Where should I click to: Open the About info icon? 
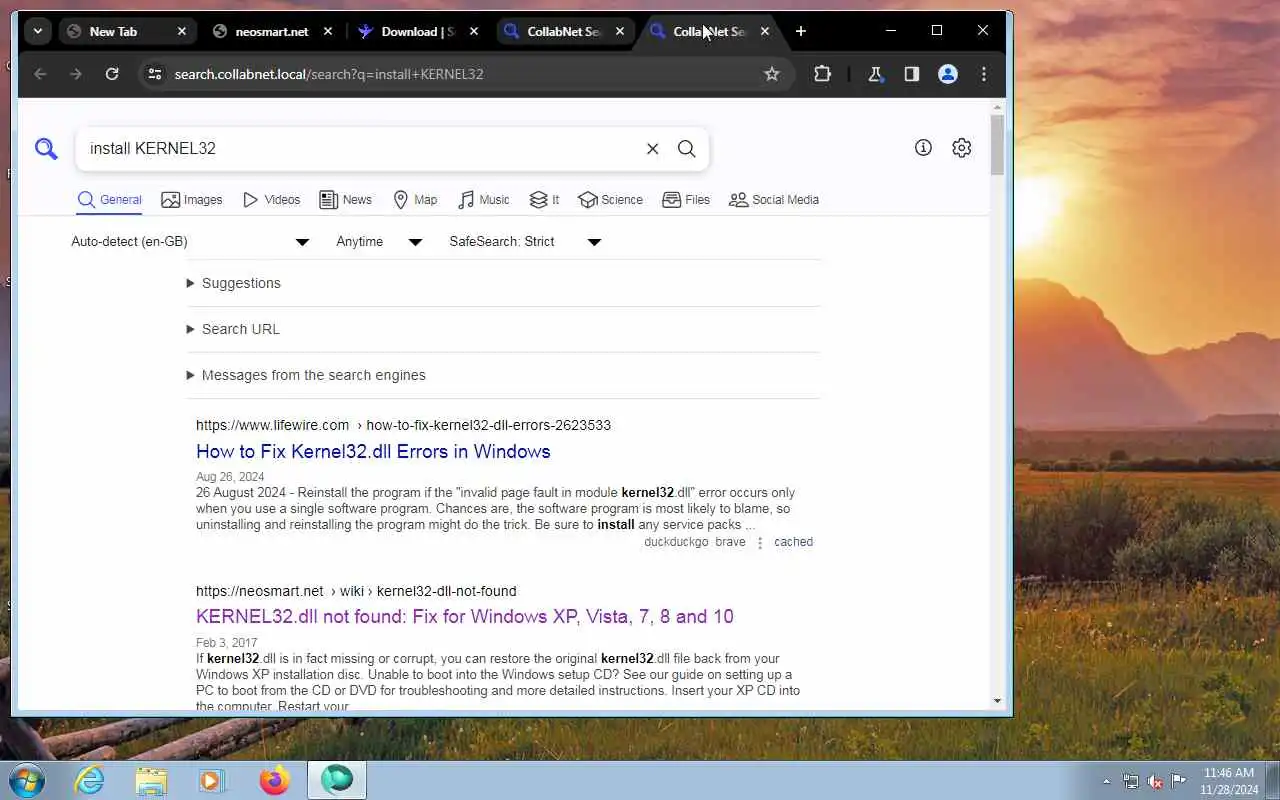[x=923, y=147]
